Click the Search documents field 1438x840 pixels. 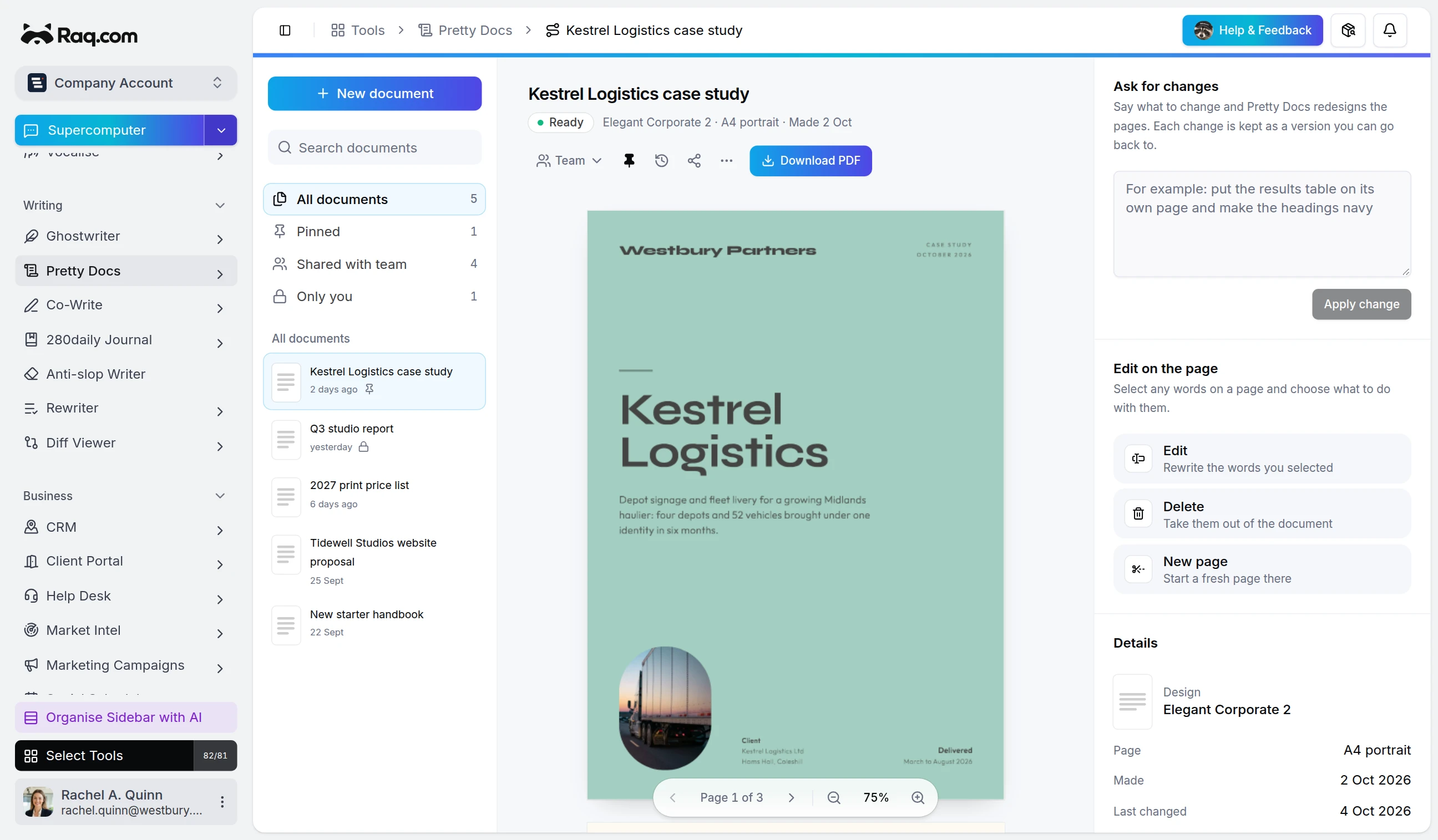pos(374,147)
